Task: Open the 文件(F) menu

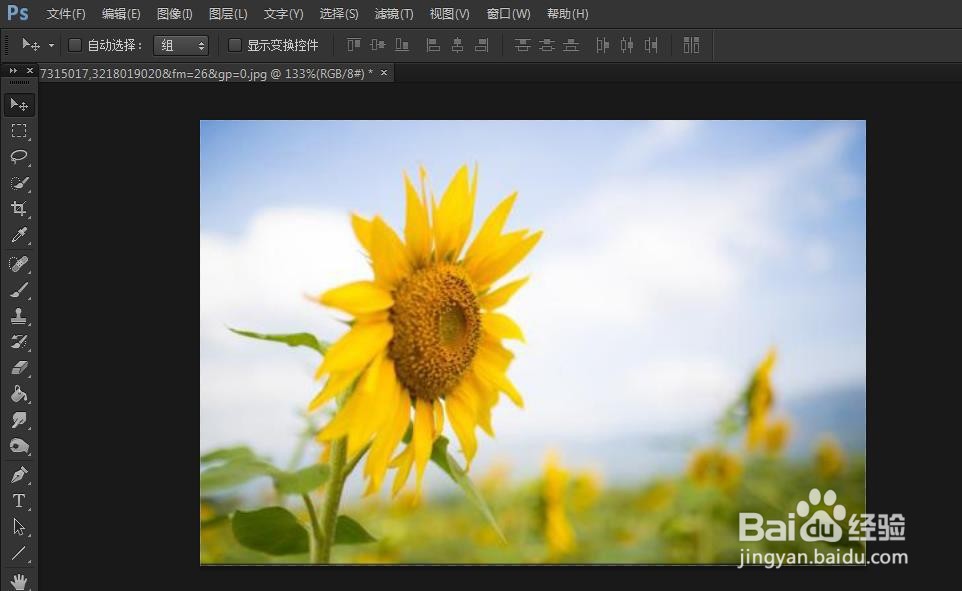Action: (x=66, y=14)
